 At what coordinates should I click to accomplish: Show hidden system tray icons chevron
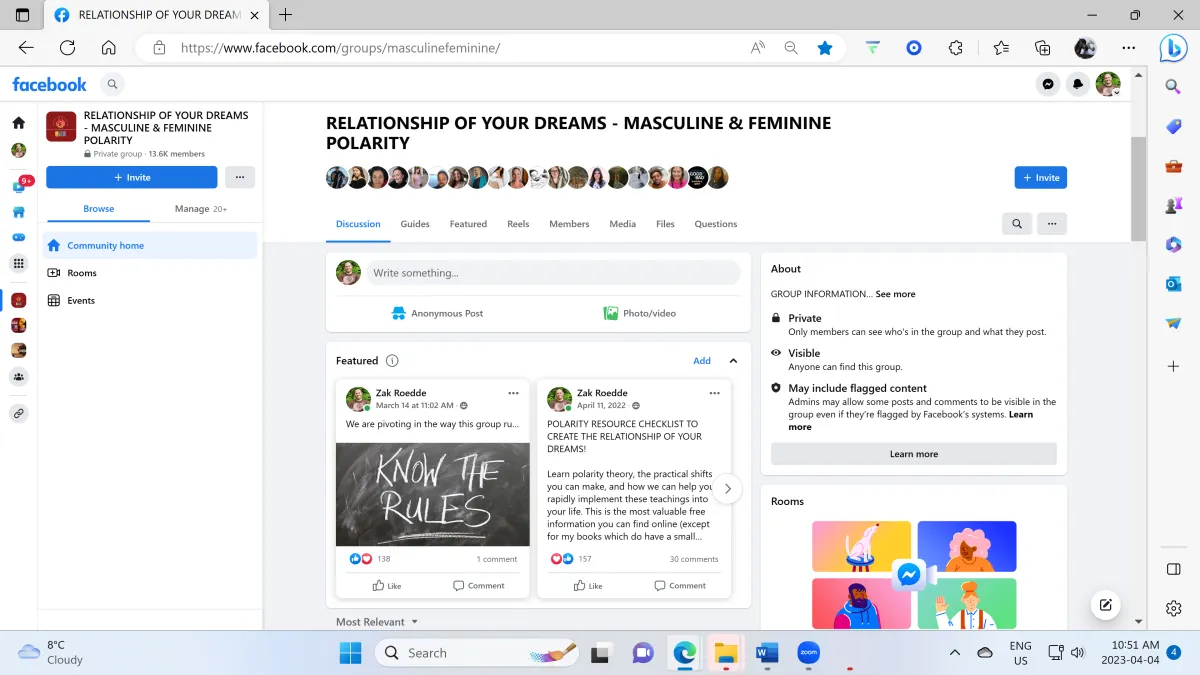point(954,653)
